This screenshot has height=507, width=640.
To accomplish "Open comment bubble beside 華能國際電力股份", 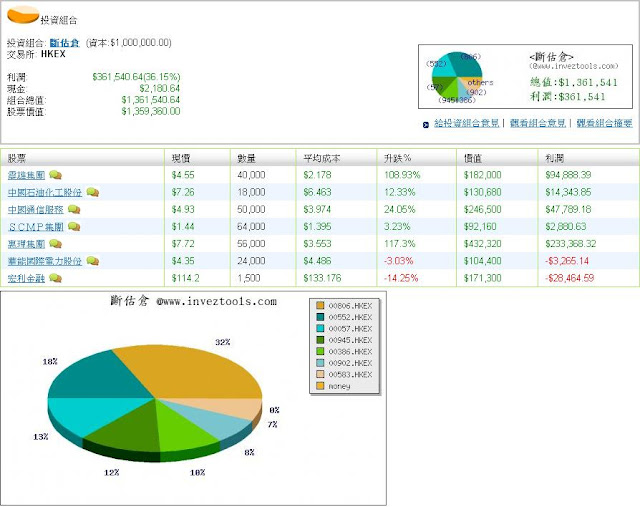I will click(93, 261).
